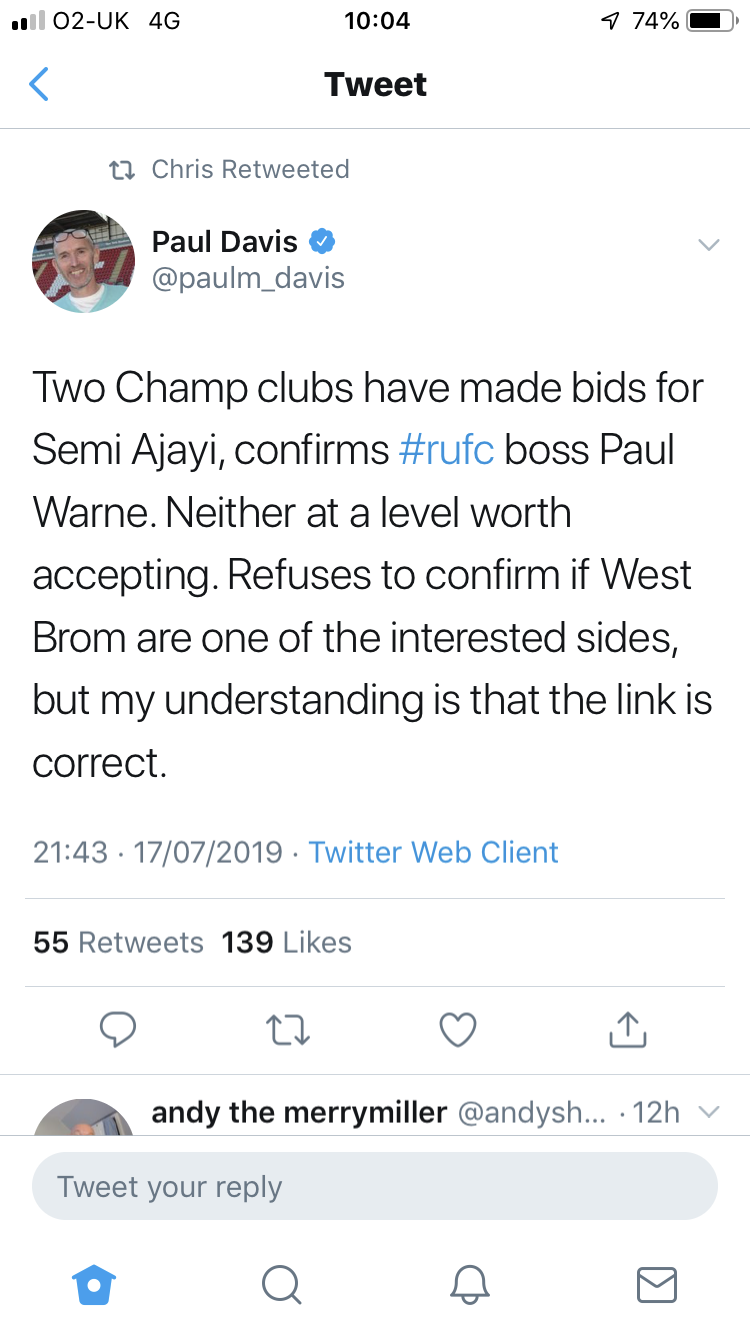Tap the back arrow icon
This screenshot has height=1334, width=750.
[x=38, y=85]
